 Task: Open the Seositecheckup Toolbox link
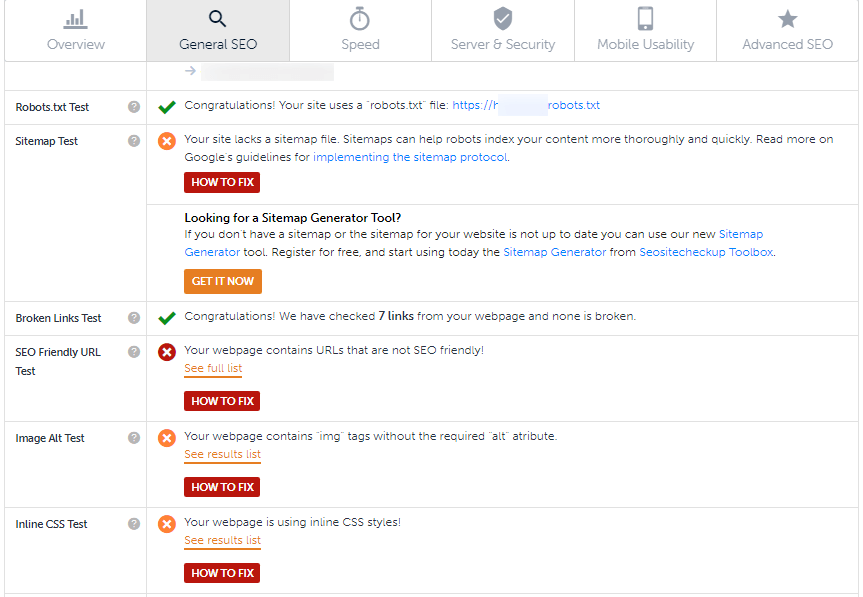(x=706, y=252)
